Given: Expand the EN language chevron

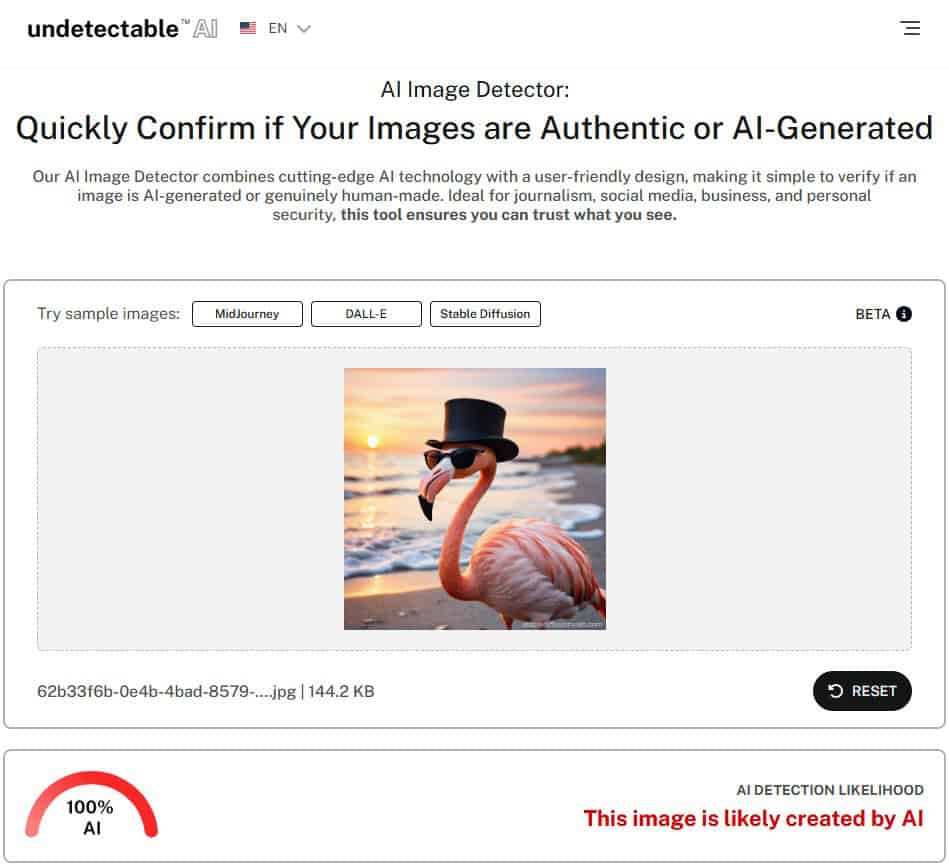Looking at the screenshot, I should tap(304, 28).
